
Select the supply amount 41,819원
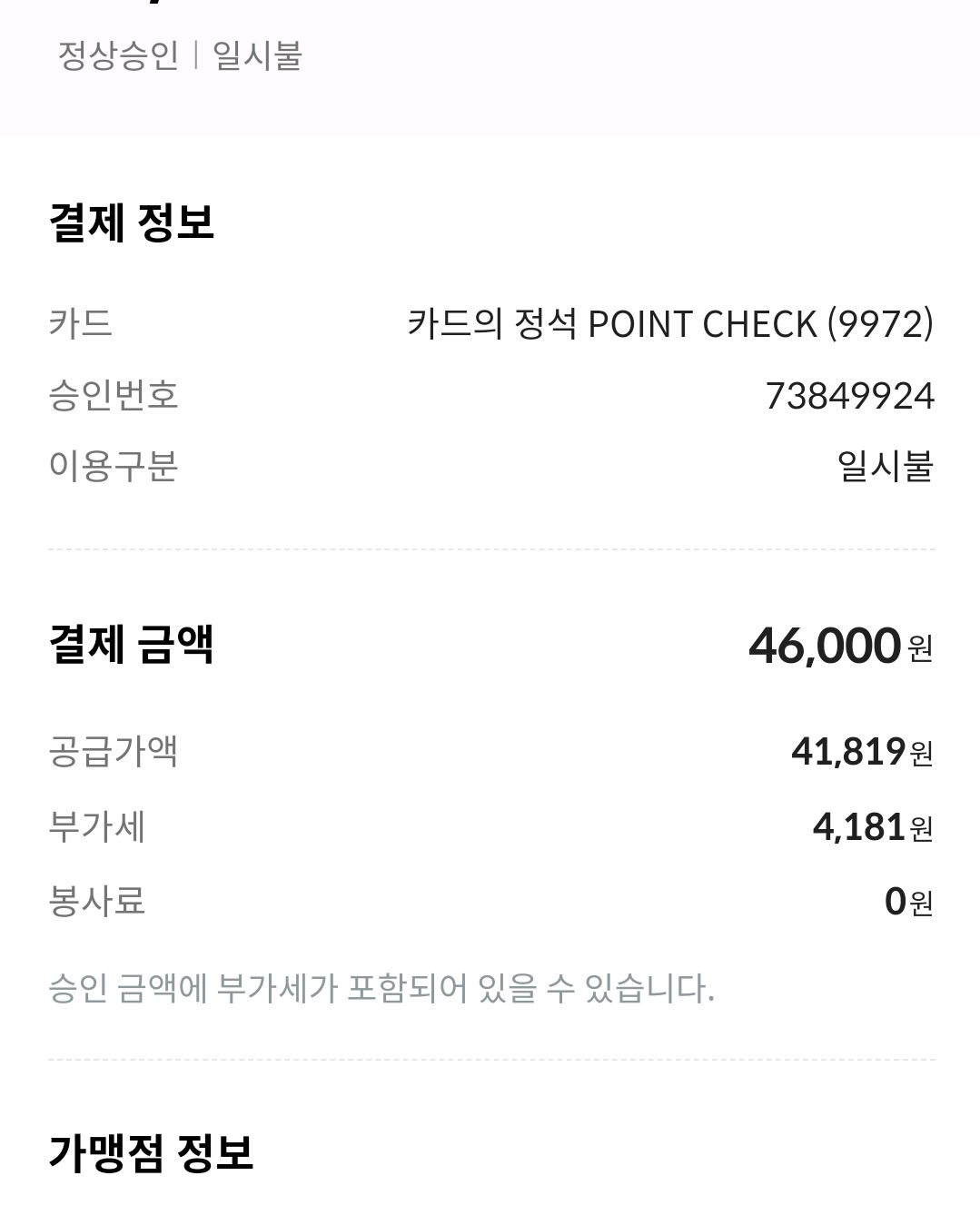pos(863,752)
